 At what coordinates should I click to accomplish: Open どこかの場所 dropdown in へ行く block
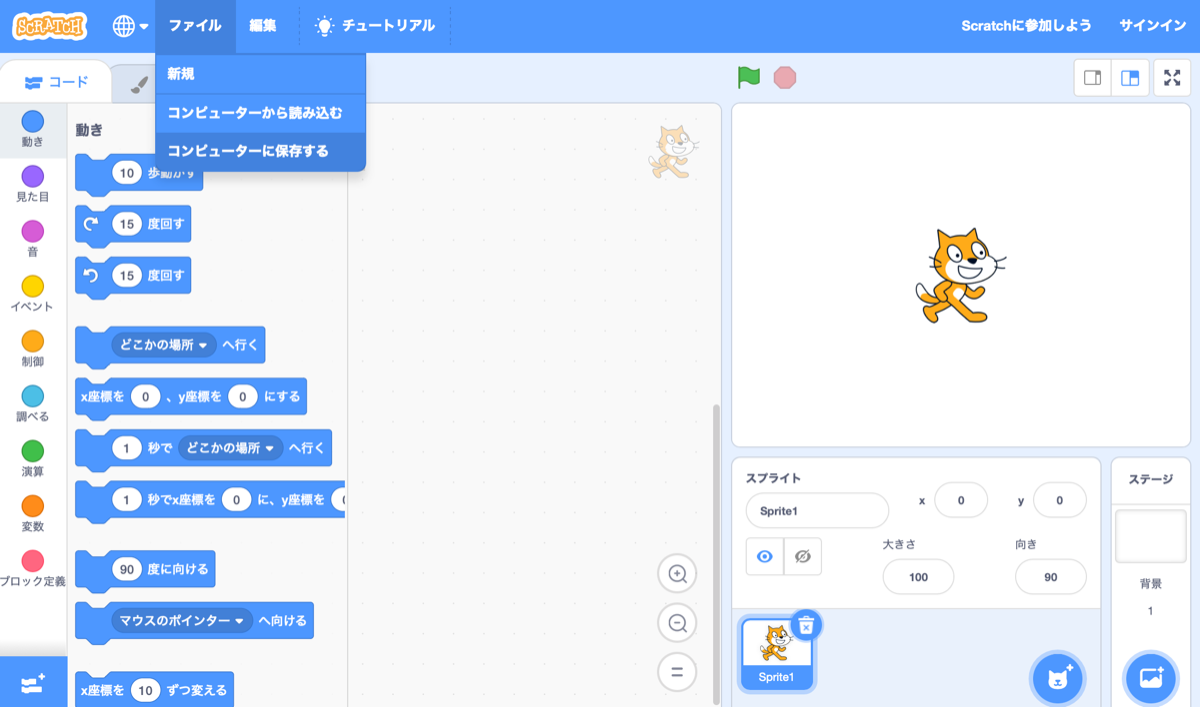[163, 345]
